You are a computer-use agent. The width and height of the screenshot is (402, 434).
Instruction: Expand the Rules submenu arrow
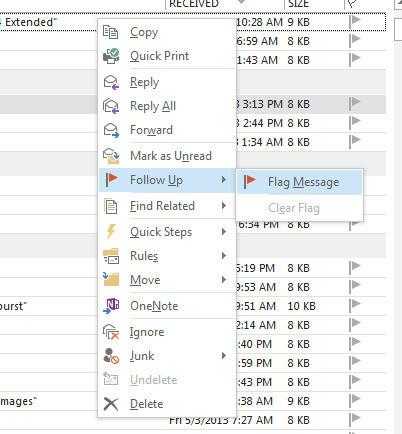tap(224, 256)
